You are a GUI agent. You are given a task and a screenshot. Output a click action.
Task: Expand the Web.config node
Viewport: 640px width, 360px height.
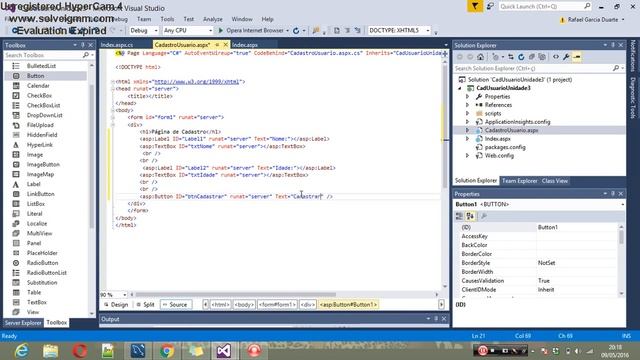[x=468, y=156]
